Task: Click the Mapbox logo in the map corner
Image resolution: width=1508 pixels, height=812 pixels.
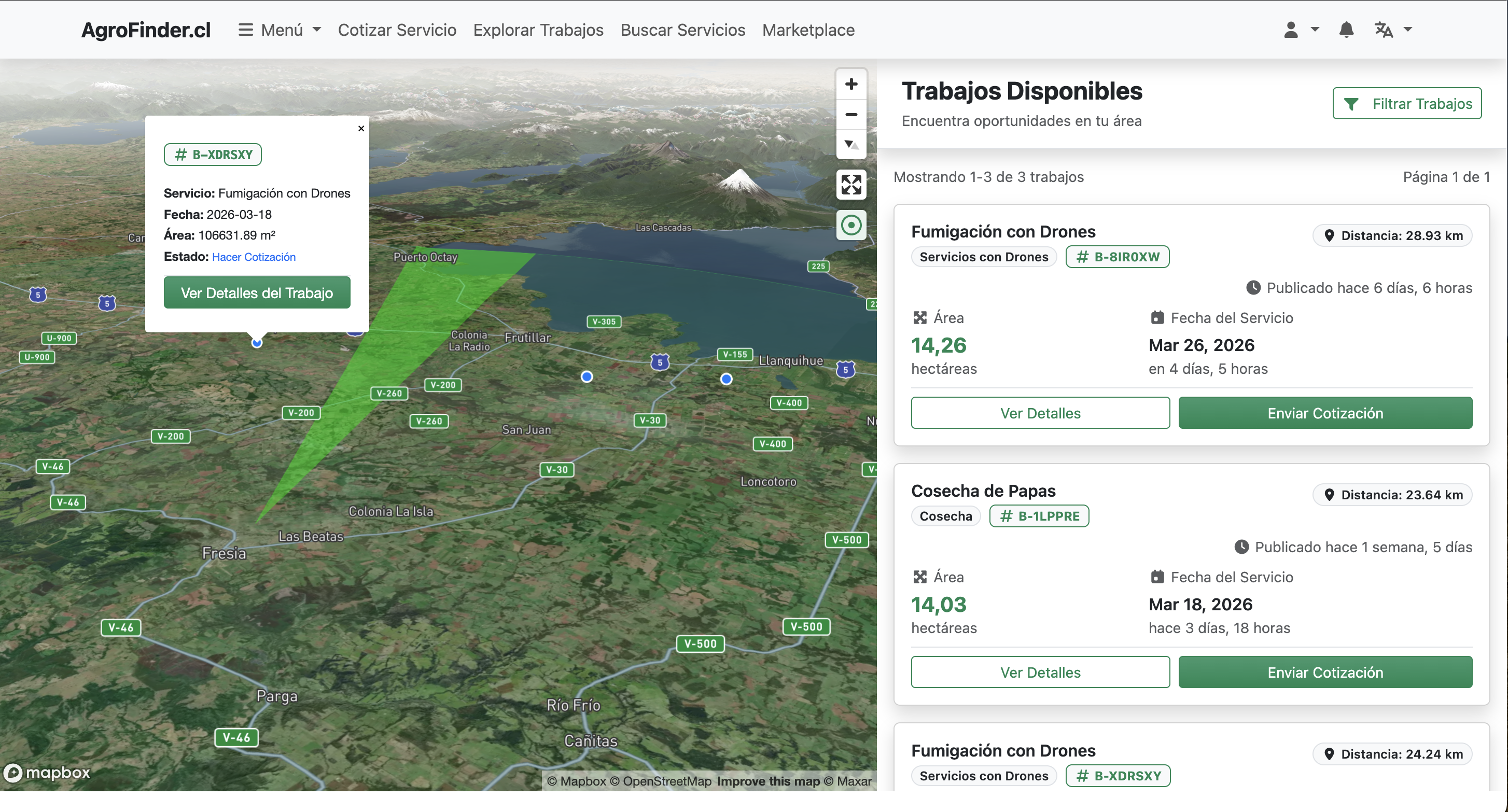Action: [x=47, y=772]
